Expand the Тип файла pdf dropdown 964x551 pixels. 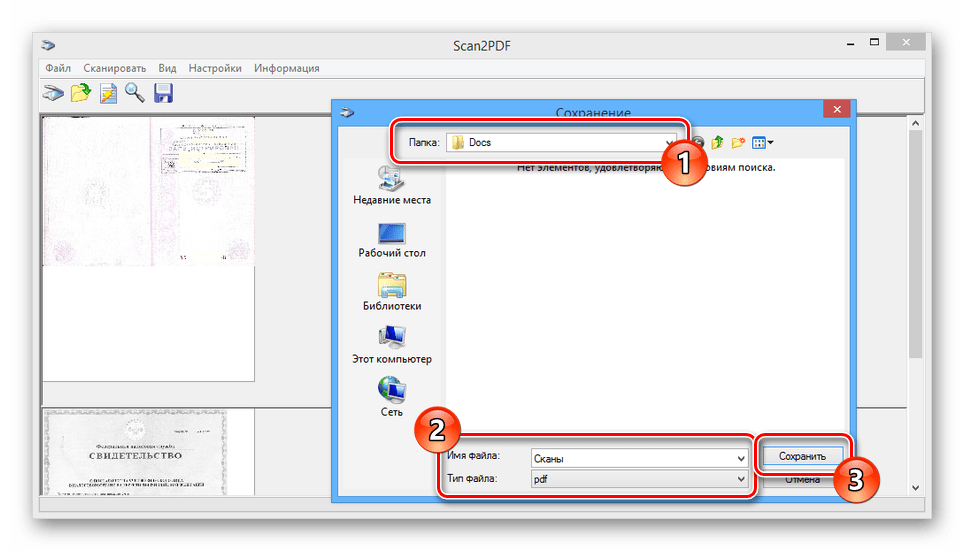click(741, 478)
